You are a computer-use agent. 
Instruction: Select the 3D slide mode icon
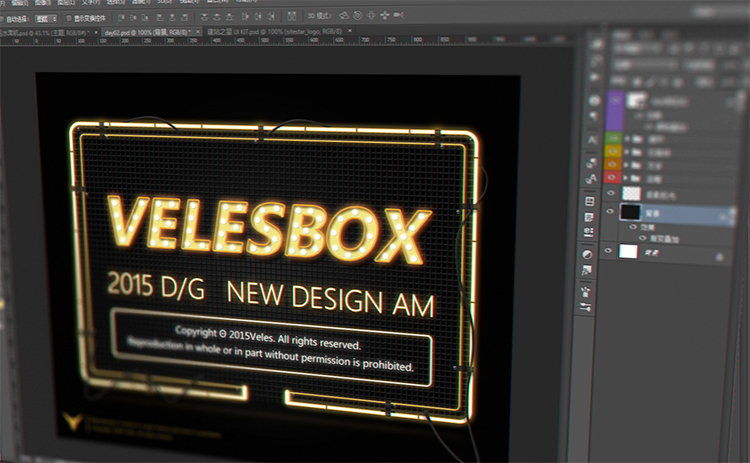pos(384,15)
